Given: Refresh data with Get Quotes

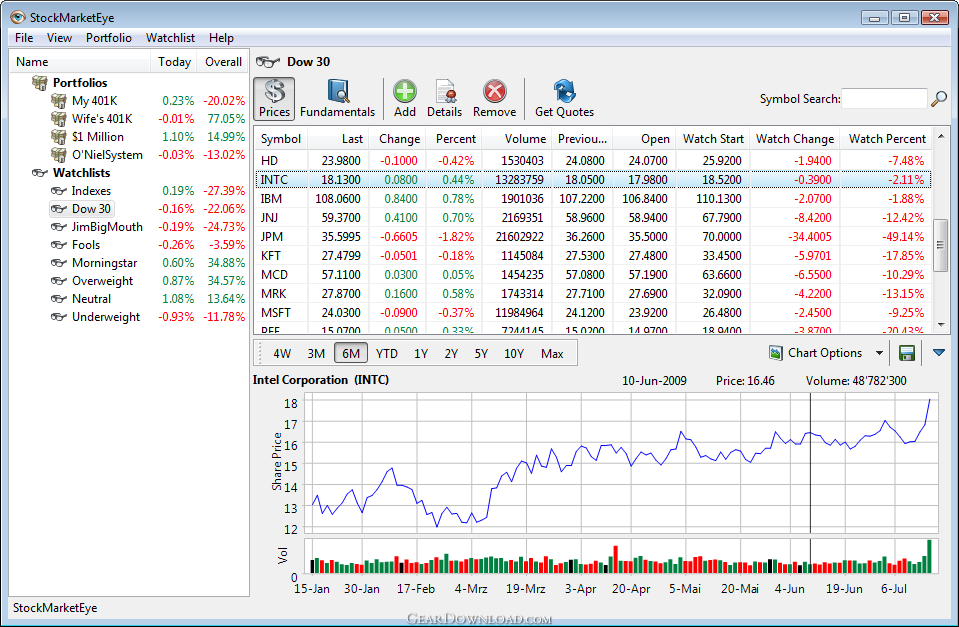Looking at the screenshot, I should click(564, 98).
